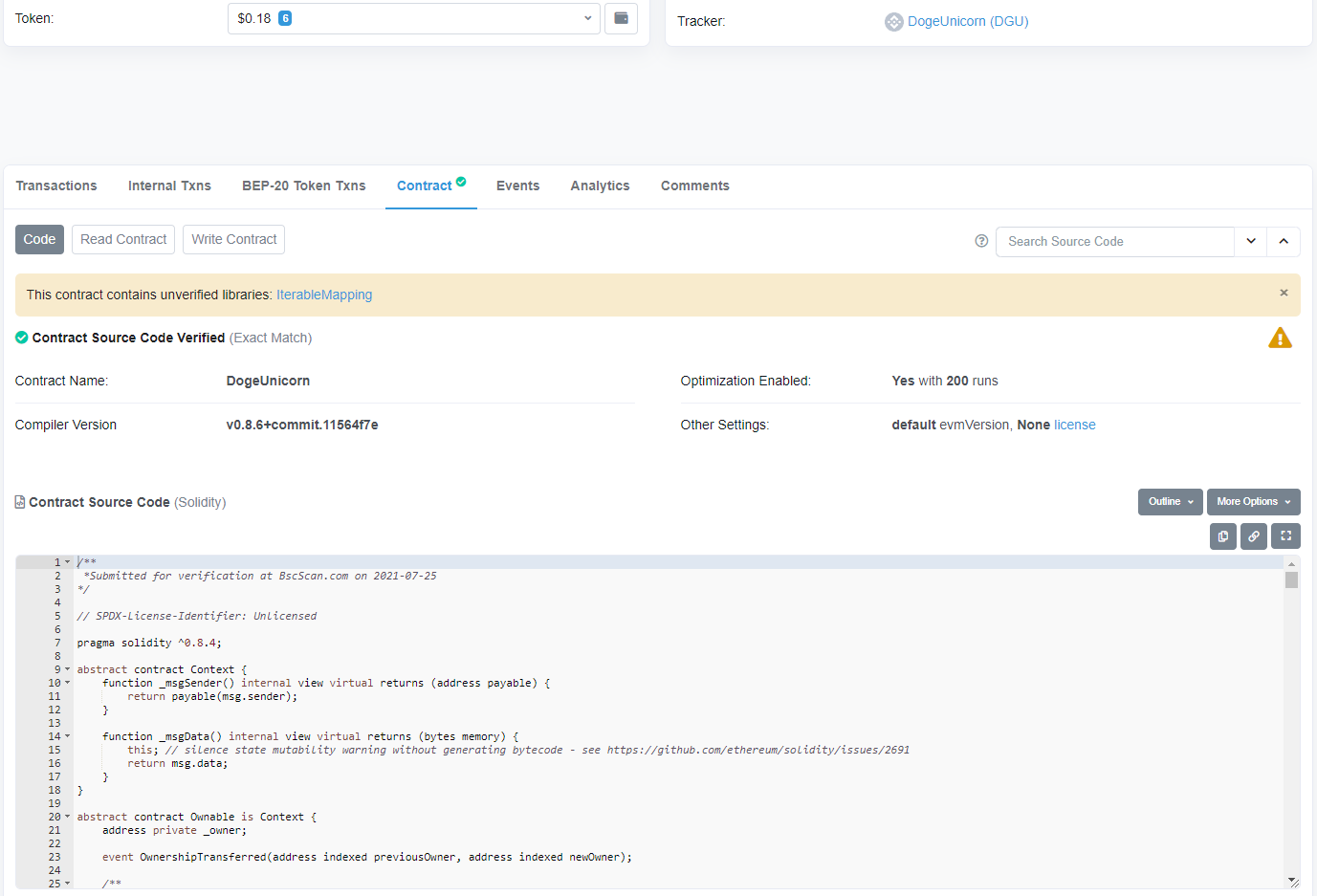Image resolution: width=1317 pixels, height=896 pixels.
Task: Open the Write Contract section
Action: [234, 239]
